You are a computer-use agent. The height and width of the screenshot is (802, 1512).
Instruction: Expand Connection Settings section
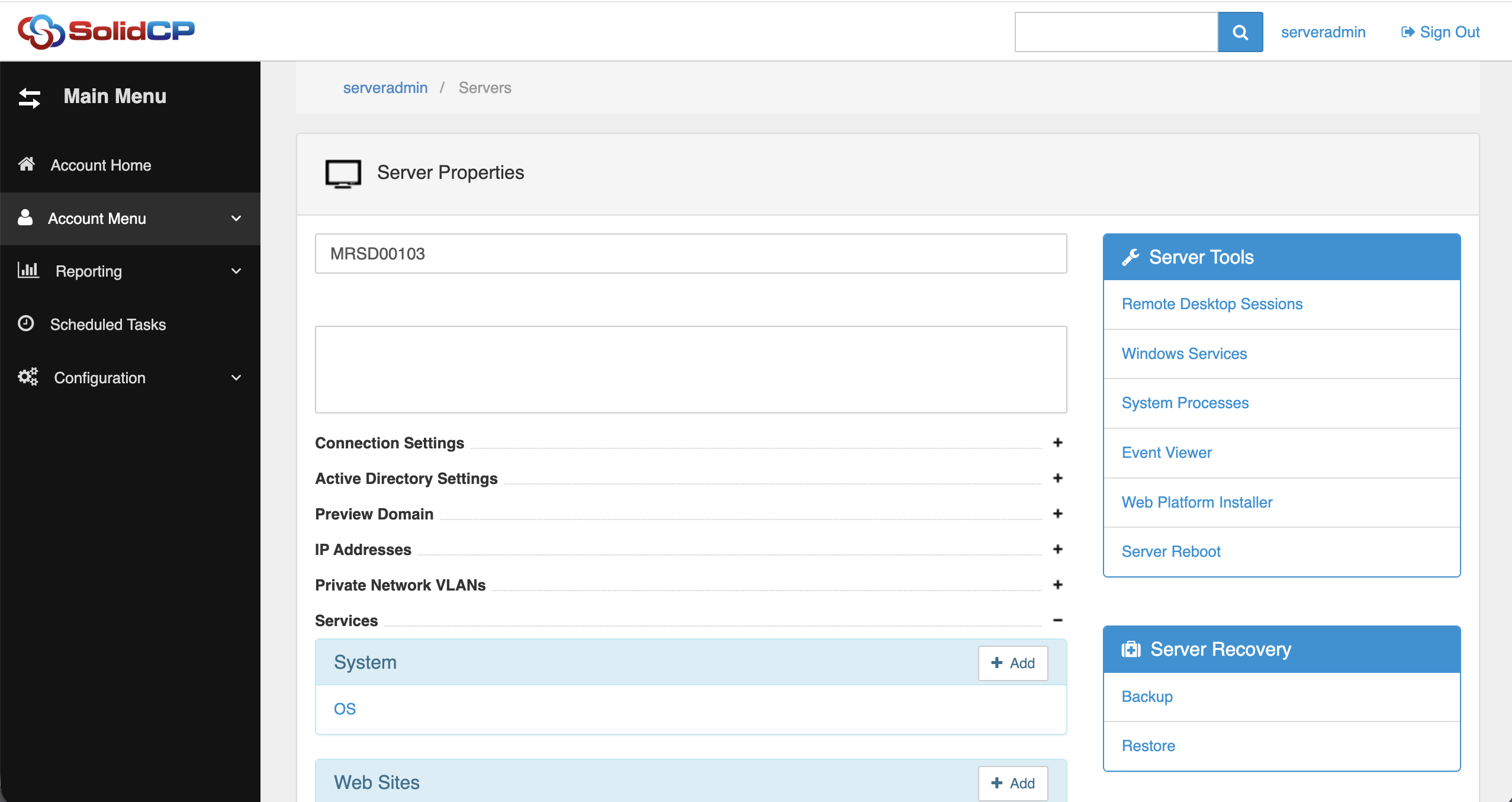coord(1057,442)
